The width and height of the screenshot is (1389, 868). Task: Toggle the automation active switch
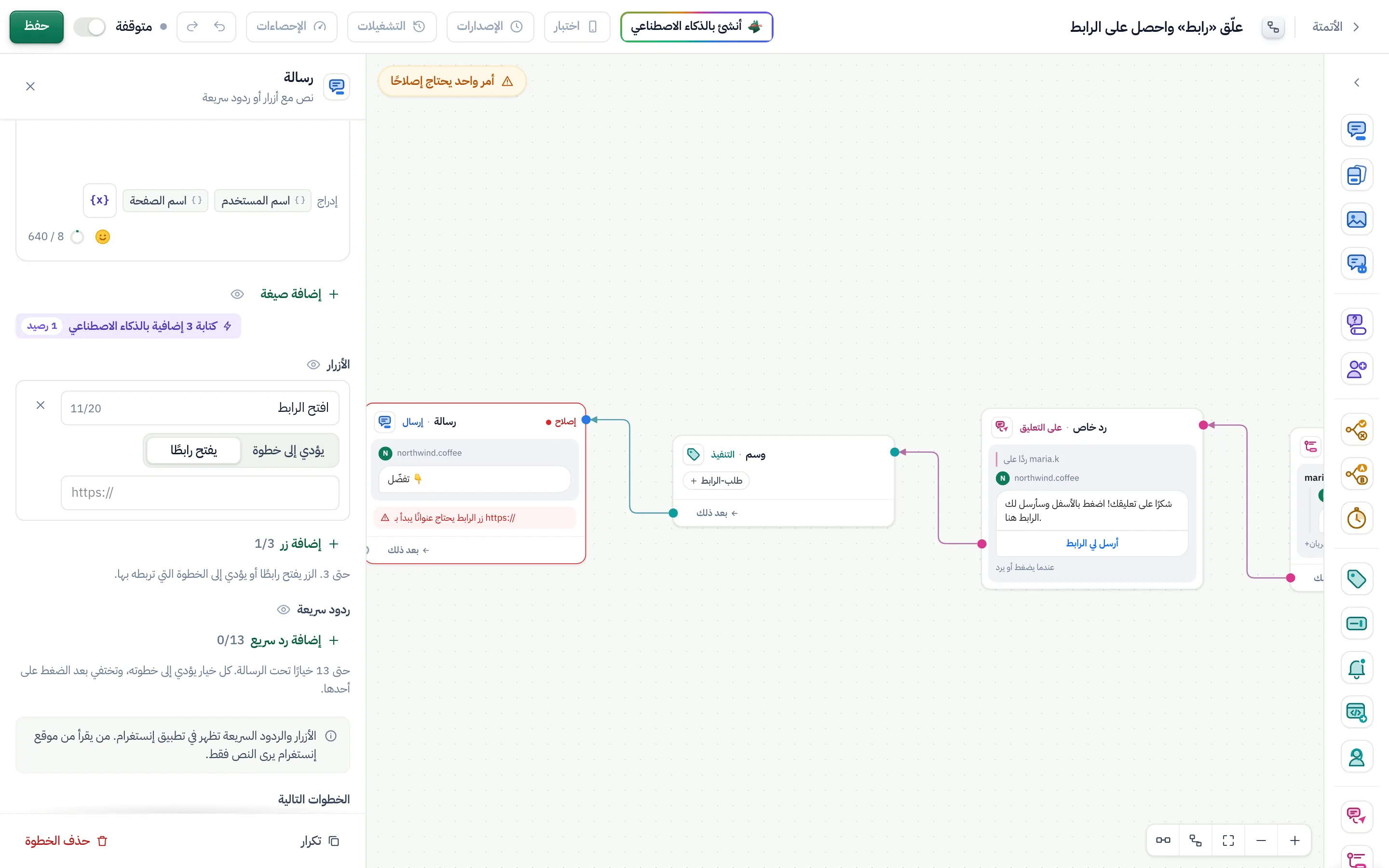pos(90,27)
